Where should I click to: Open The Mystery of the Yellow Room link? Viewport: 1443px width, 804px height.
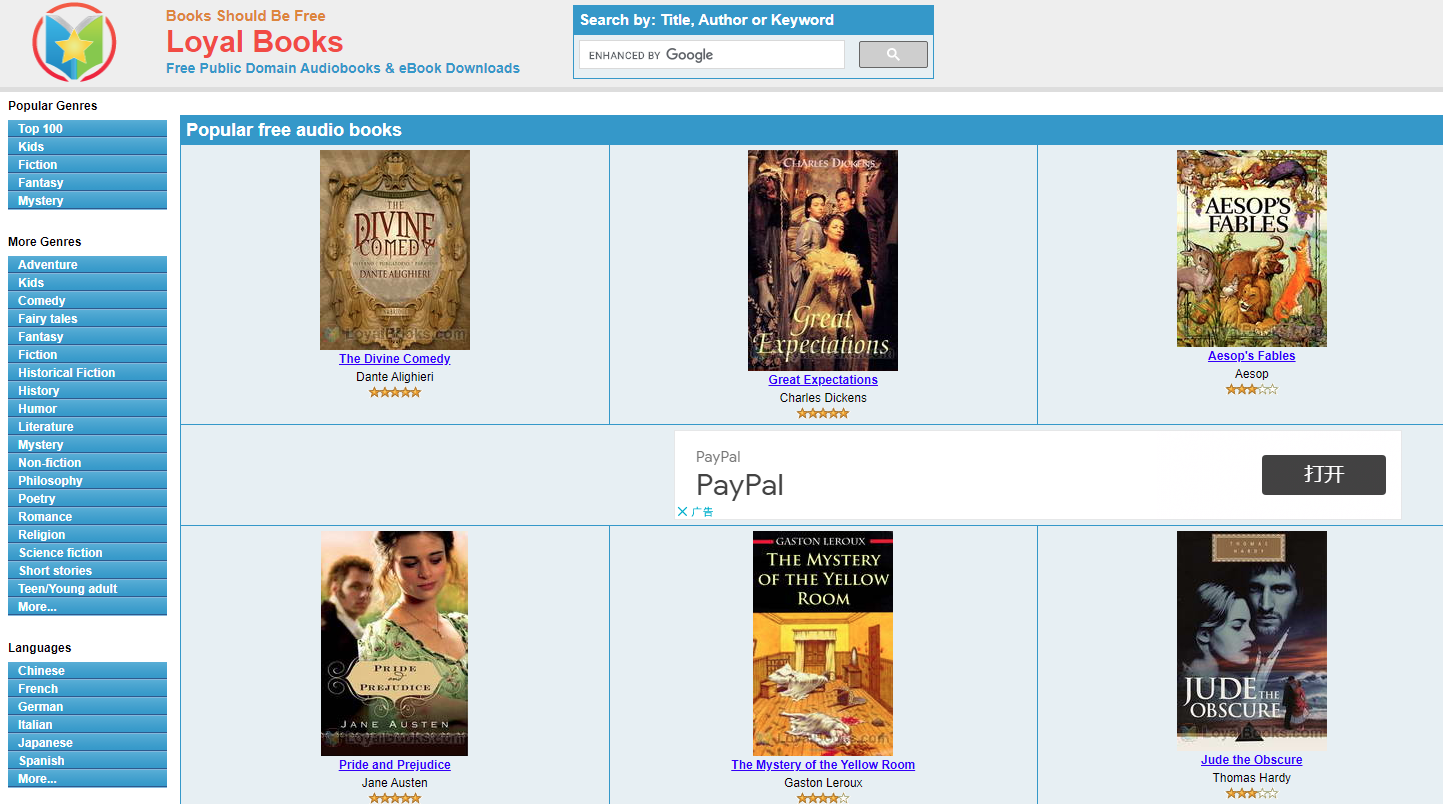click(x=823, y=765)
